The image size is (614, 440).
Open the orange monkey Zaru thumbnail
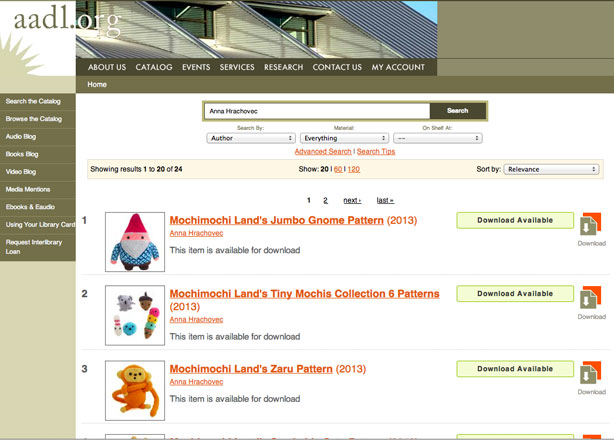click(x=134, y=390)
